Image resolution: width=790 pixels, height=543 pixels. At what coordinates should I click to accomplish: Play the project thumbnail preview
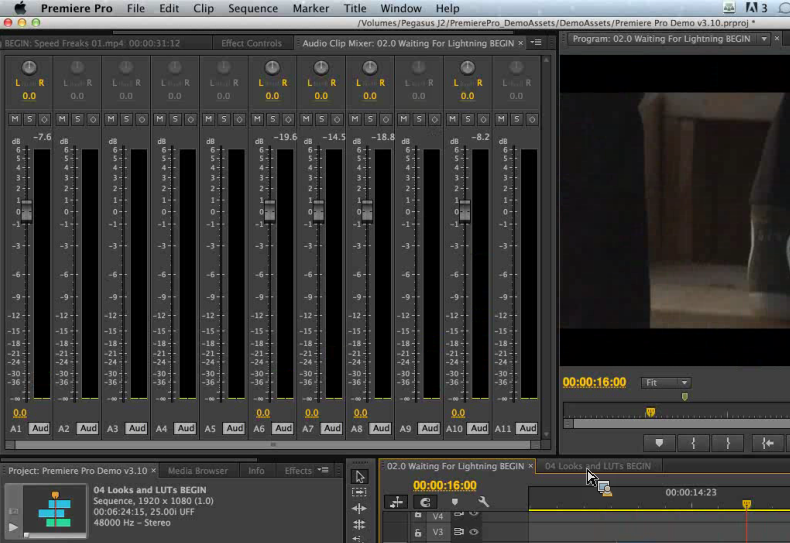(x=13, y=527)
